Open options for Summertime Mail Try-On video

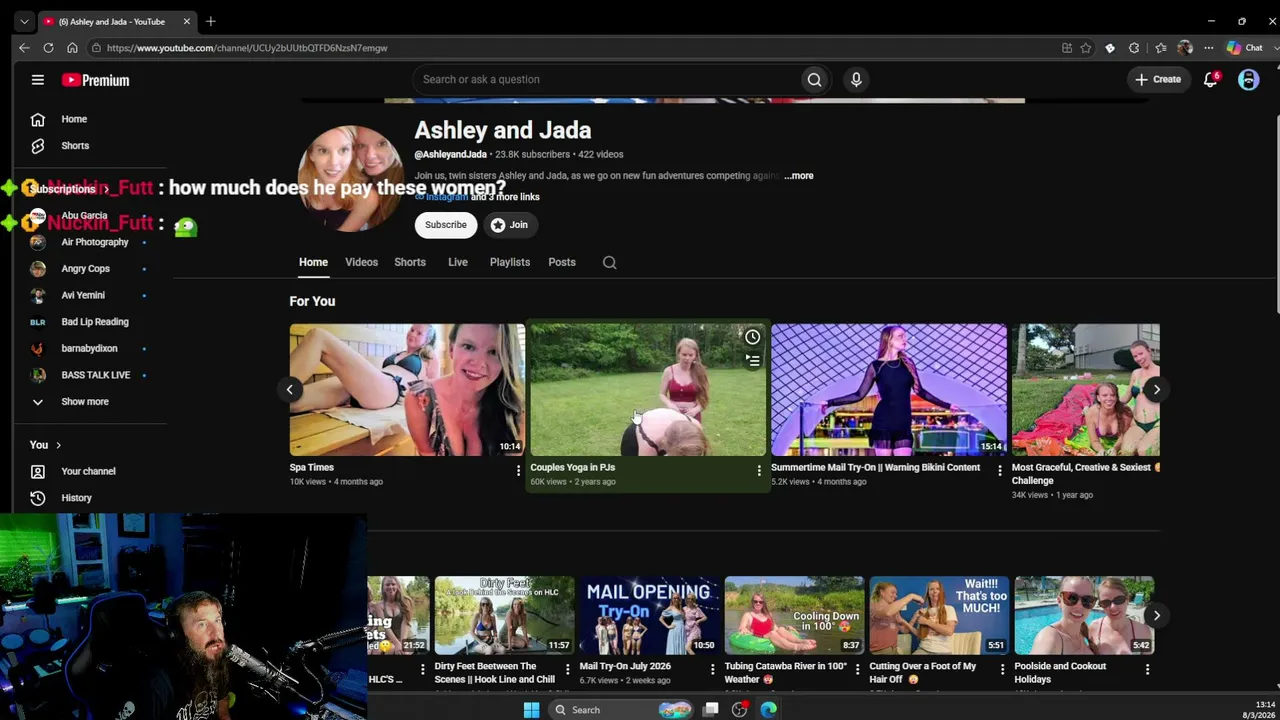tap(999, 470)
